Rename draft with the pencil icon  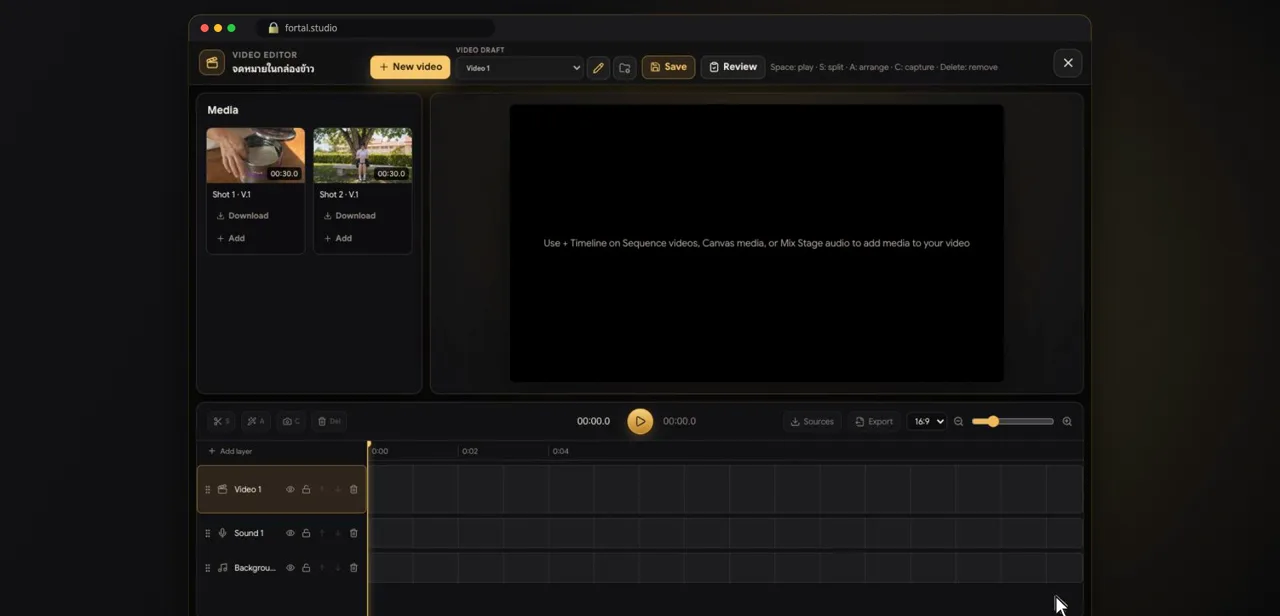(x=598, y=67)
